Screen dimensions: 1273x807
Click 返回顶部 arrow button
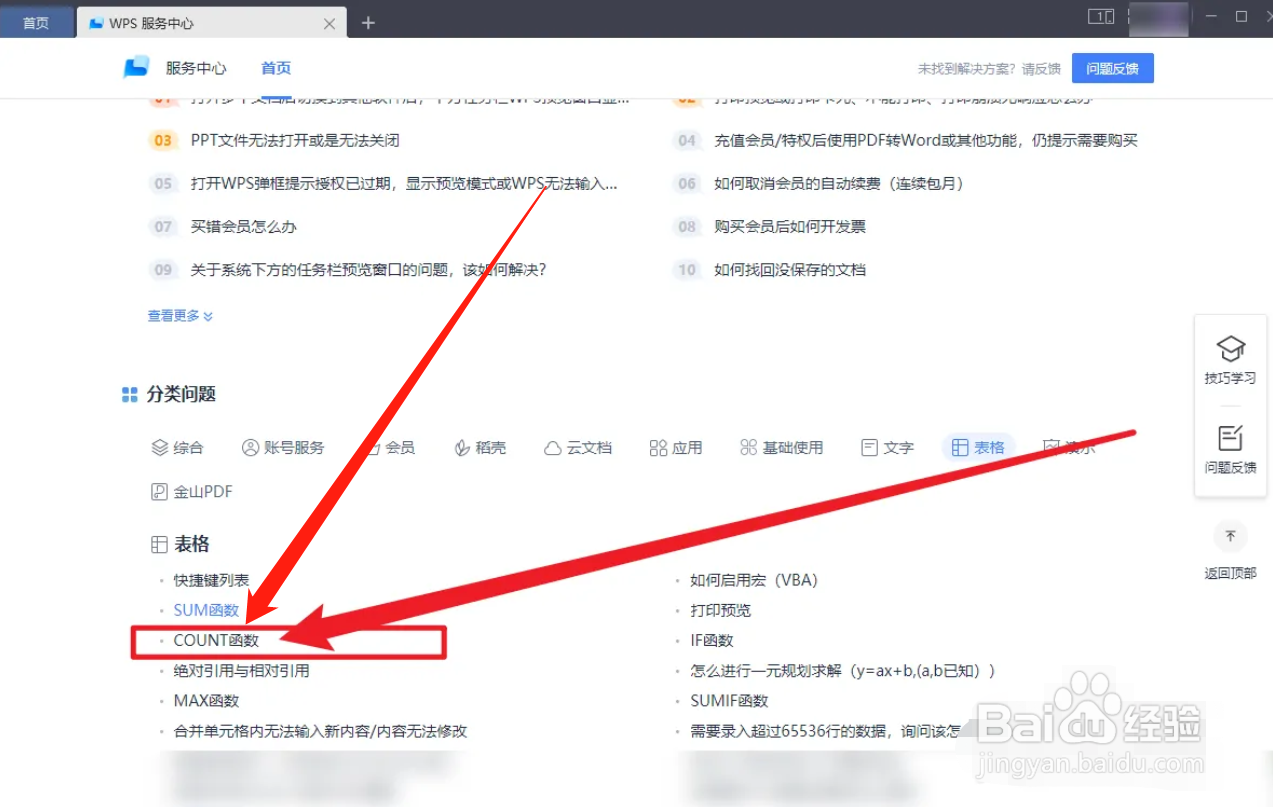(1230, 537)
